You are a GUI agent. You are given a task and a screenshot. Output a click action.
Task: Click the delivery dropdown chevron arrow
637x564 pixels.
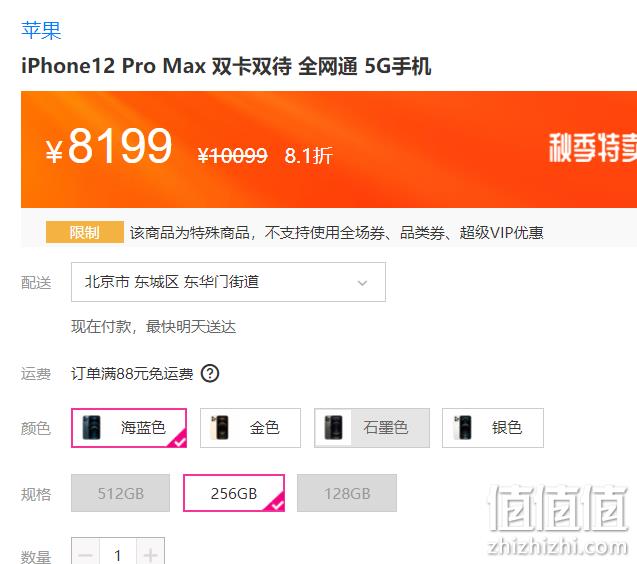click(x=362, y=283)
